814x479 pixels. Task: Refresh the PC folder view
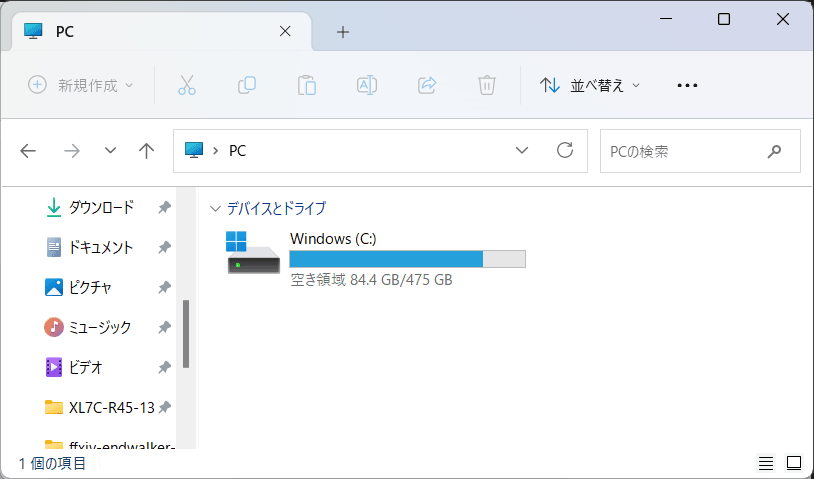click(x=565, y=151)
